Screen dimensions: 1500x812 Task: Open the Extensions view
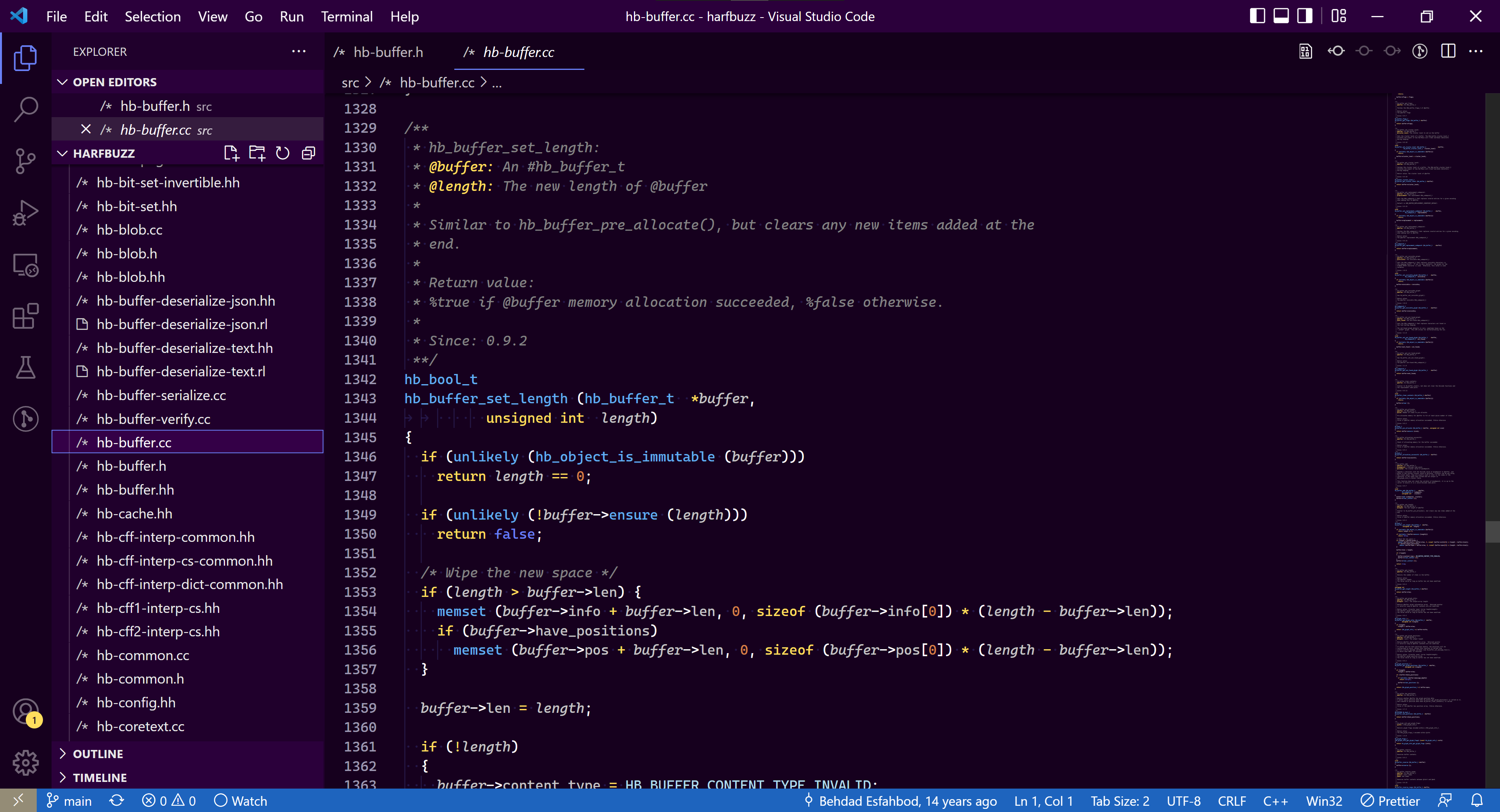[x=26, y=316]
